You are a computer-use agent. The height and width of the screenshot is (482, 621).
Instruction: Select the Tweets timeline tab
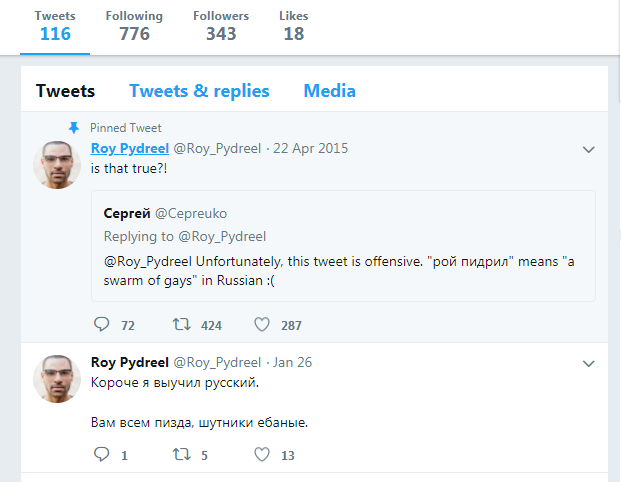pos(65,91)
